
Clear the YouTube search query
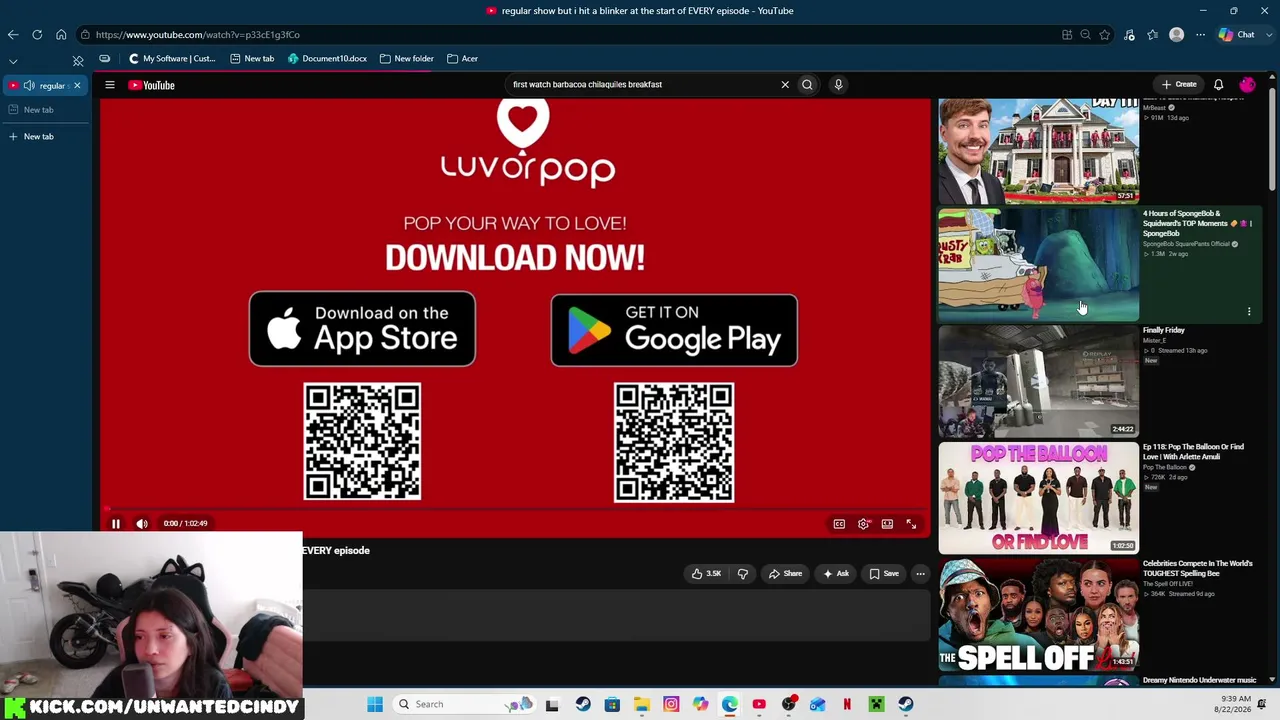click(785, 84)
